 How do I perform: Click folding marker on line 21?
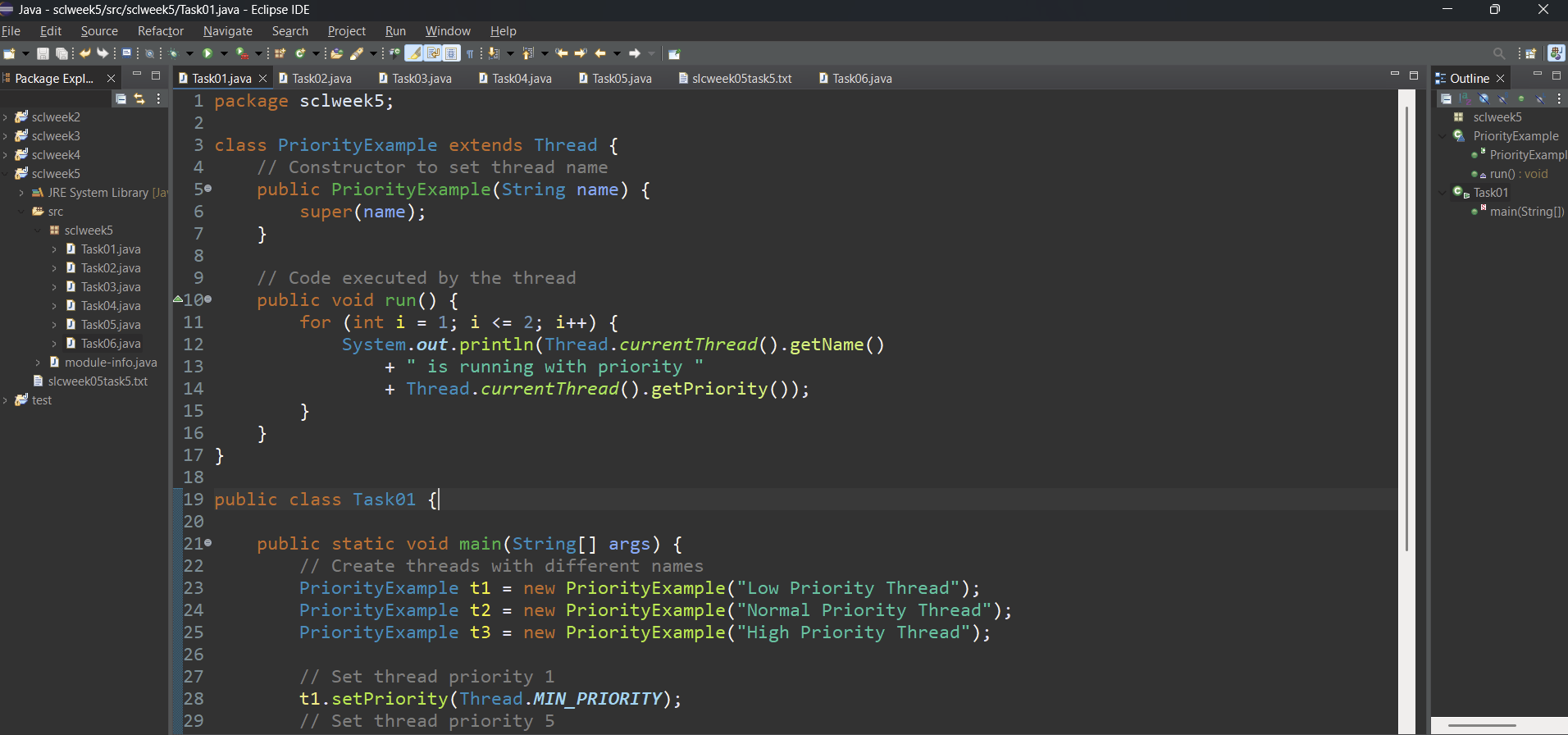pos(208,543)
